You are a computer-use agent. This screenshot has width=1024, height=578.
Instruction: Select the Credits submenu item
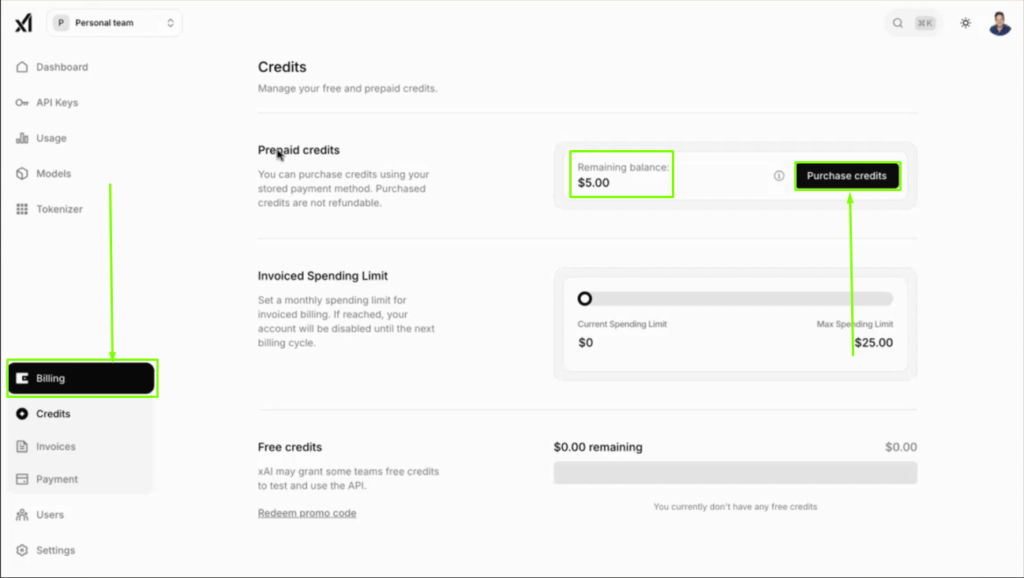pos(53,414)
